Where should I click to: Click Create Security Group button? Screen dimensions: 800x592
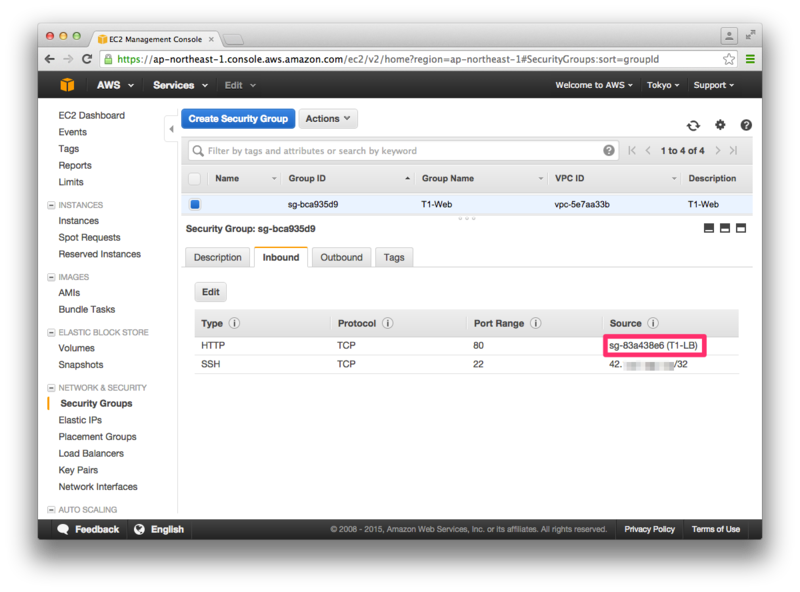238,118
